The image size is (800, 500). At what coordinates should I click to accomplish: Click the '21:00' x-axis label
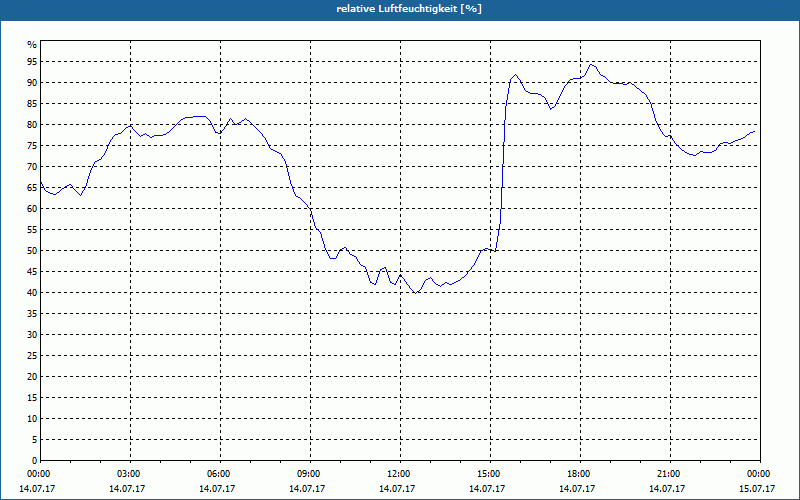(670, 474)
